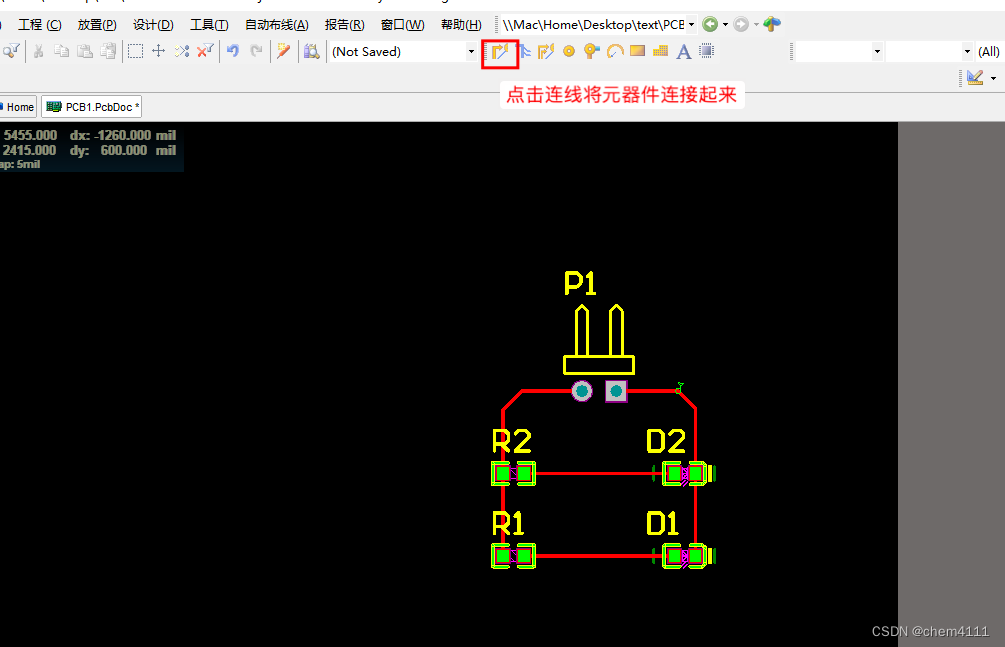This screenshot has width=1005, height=647.
Task: Place a pad with the pad tool
Action: [569, 51]
